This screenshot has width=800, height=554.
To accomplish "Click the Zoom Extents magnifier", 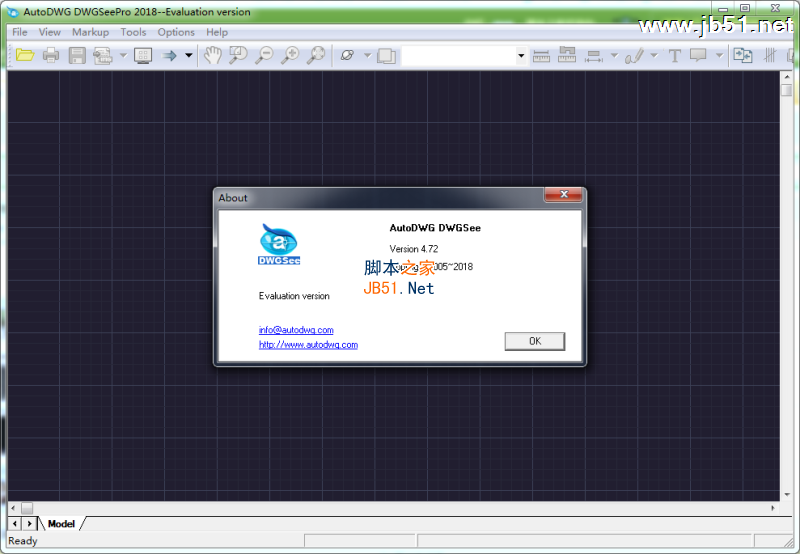I will (x=316, y=55).
